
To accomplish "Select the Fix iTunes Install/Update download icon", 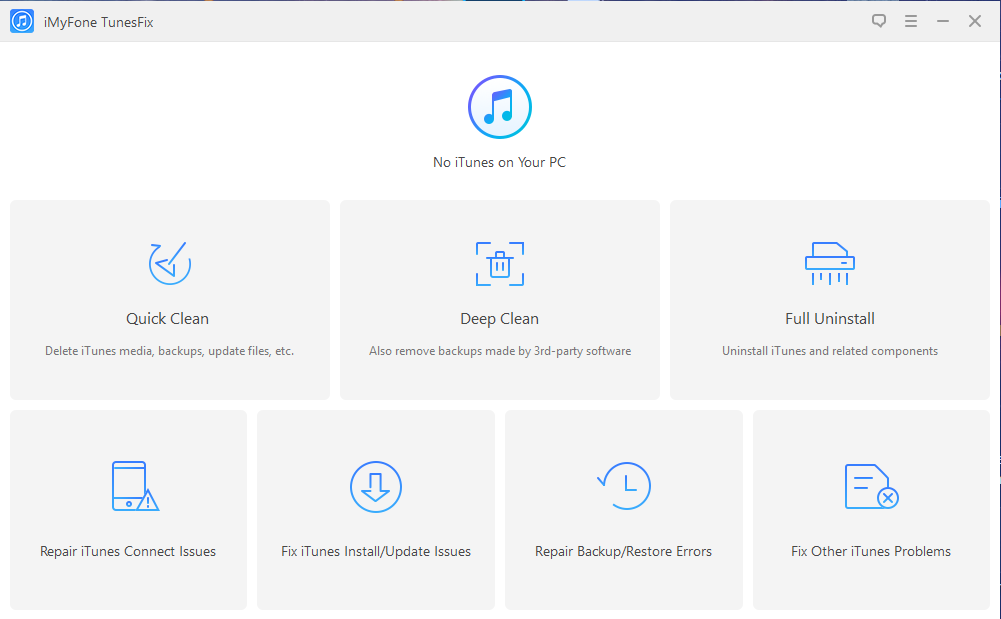I will tap(375, 487).
